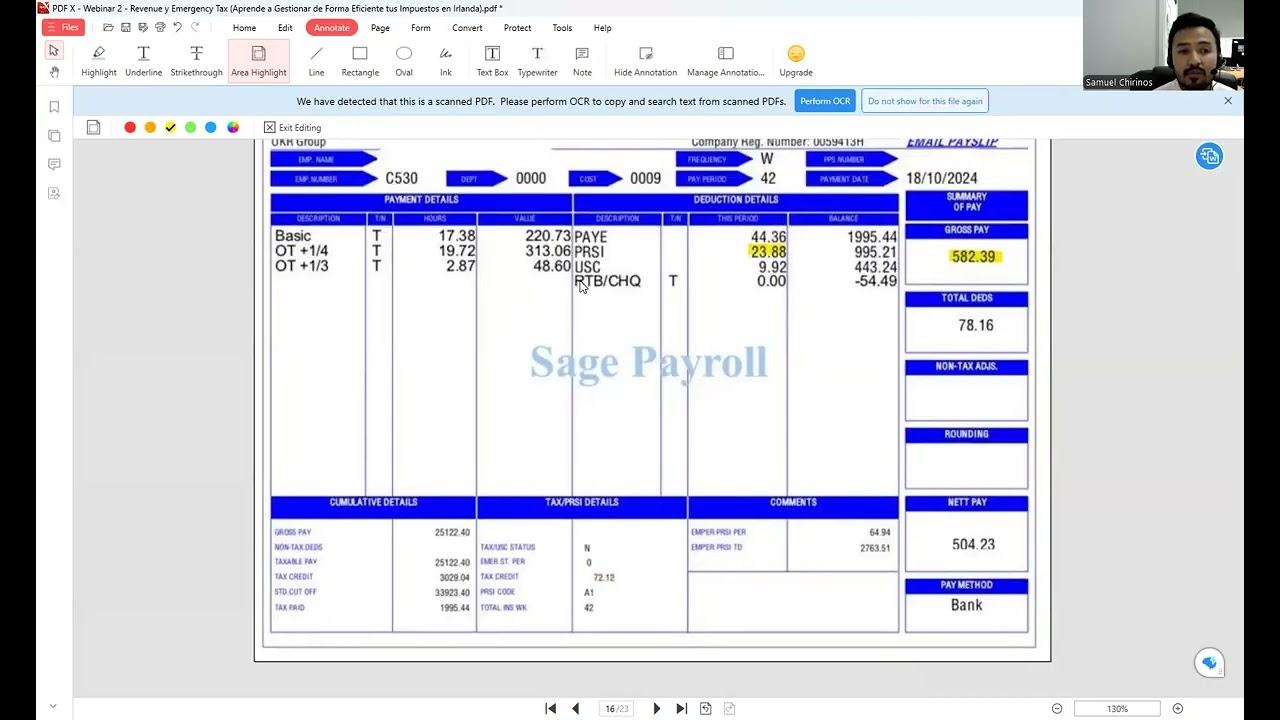Viewport: 1280px width, 720px height.
Task: Zoom out with the minus button
Action: (x=1057, y=709)
